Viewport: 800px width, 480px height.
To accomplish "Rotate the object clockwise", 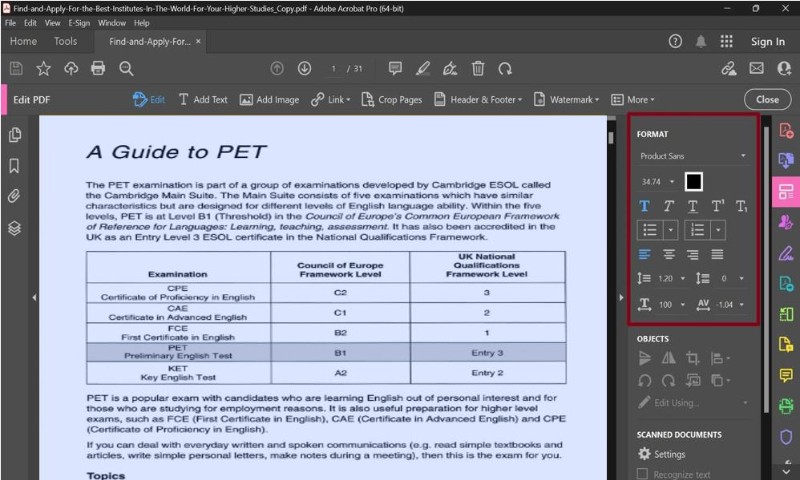I will (x=668, y=381).
